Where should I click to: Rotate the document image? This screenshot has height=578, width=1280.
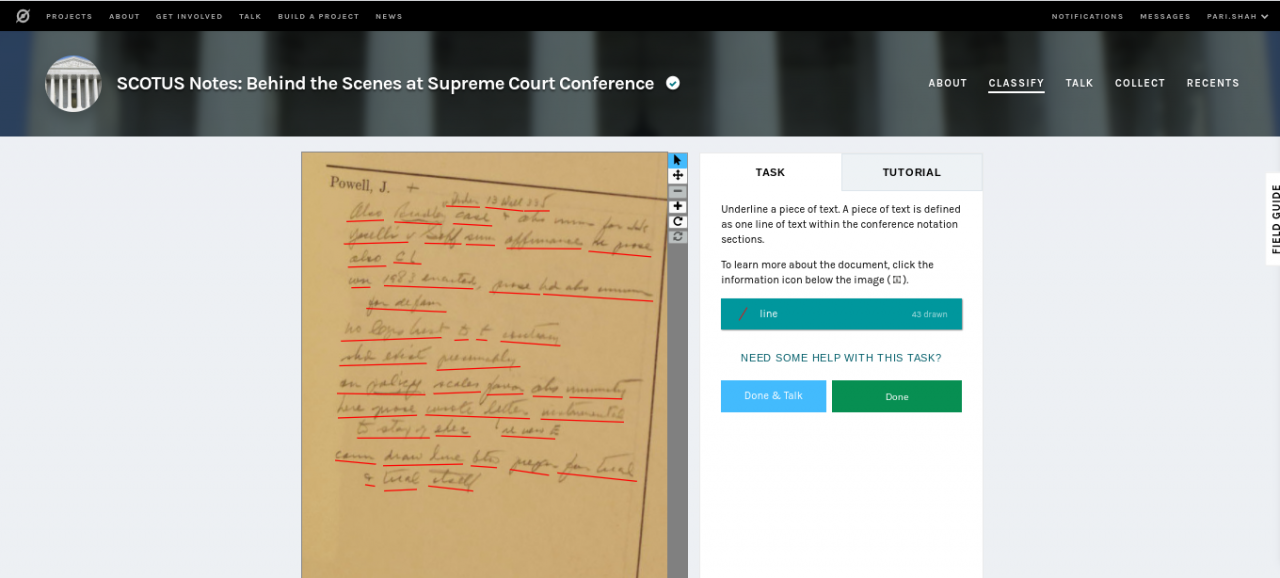(678, 221)
